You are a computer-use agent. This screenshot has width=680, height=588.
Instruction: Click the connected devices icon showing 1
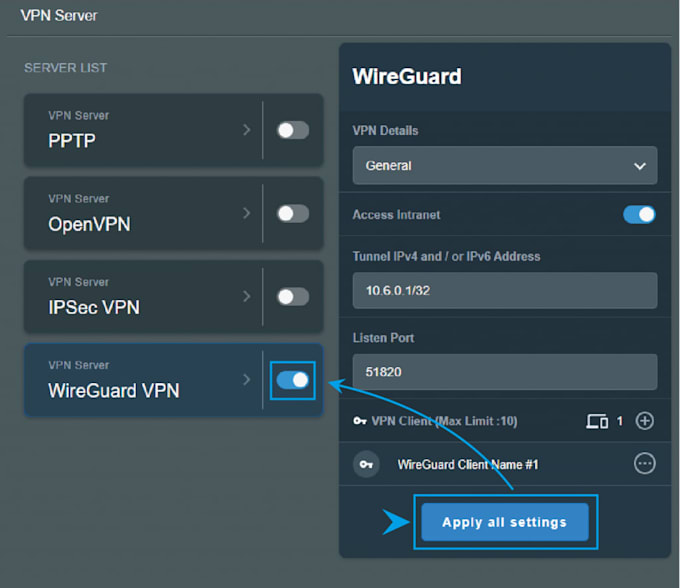click(x=597, y=421)
